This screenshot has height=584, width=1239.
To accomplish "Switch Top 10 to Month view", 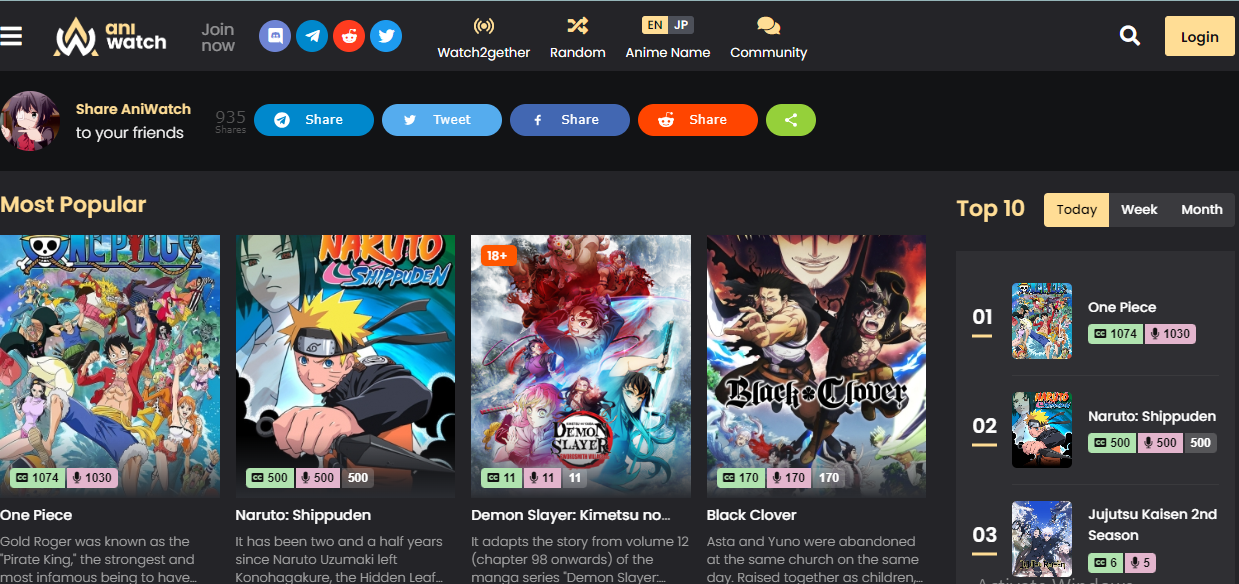I will pos(1201,209).
